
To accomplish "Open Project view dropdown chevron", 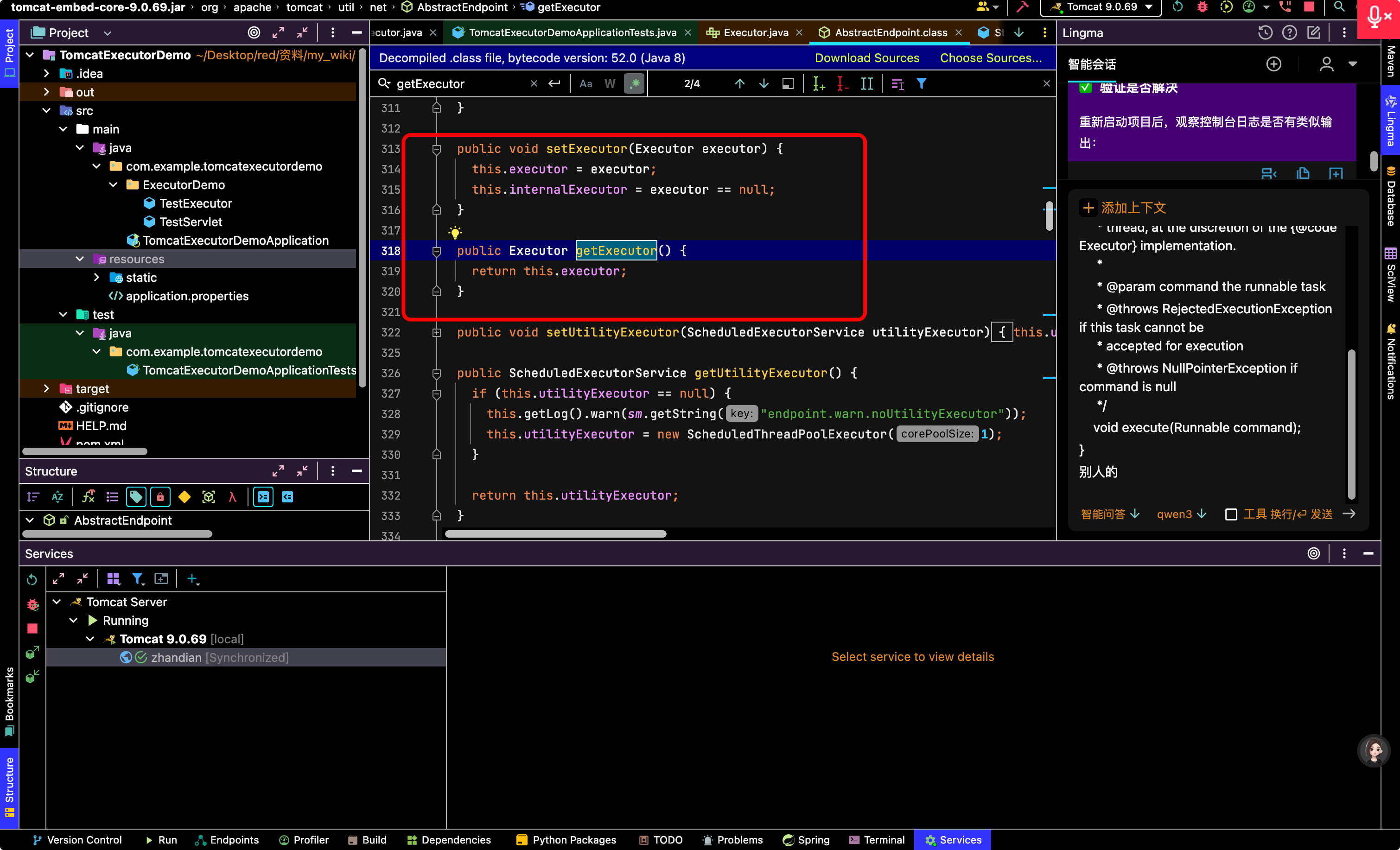I will [x=108, y=33].
